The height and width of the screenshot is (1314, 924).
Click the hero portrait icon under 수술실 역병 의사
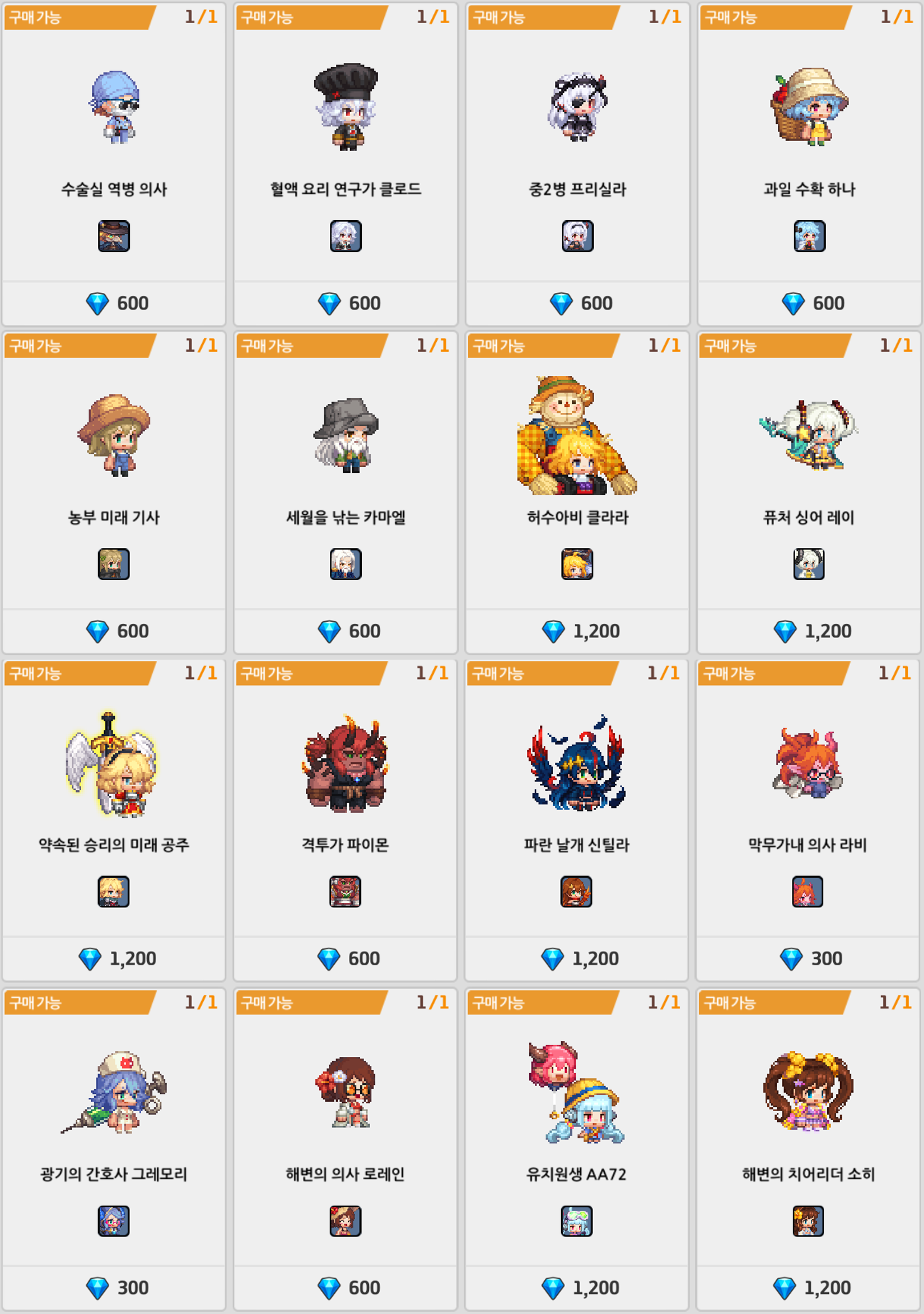[x=114, y=236]
